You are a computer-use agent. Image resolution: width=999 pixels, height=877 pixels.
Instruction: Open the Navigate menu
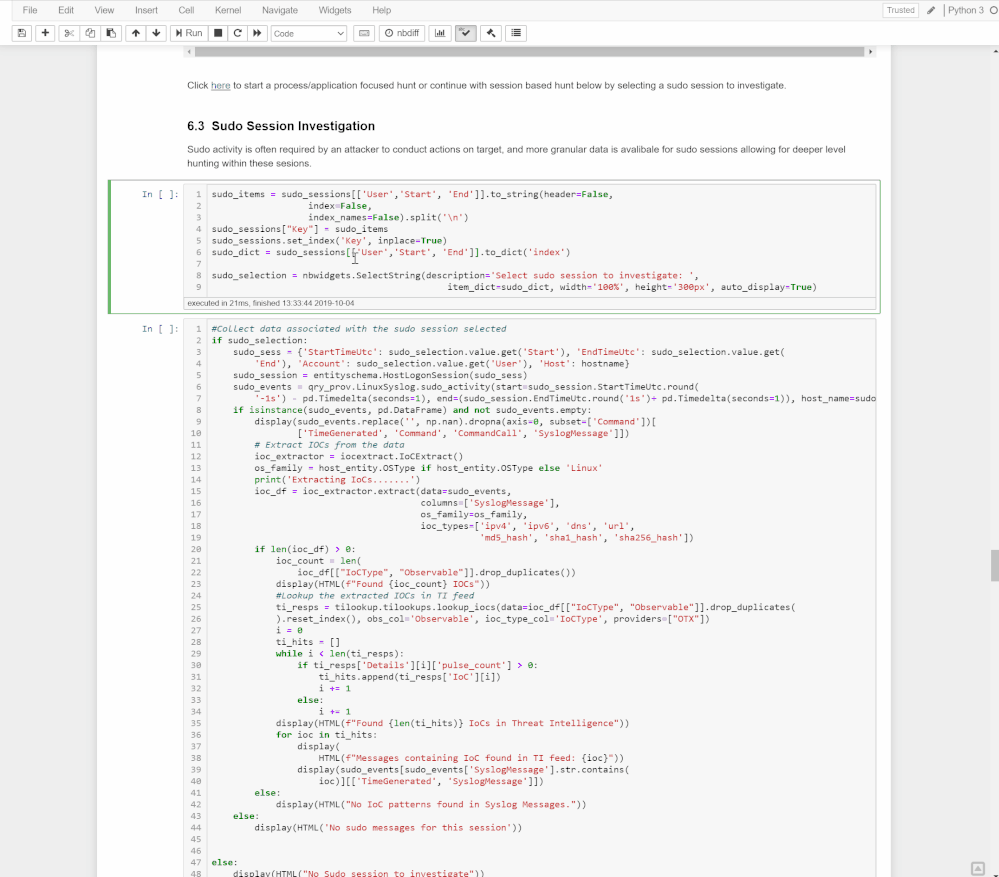click(280, 10)
